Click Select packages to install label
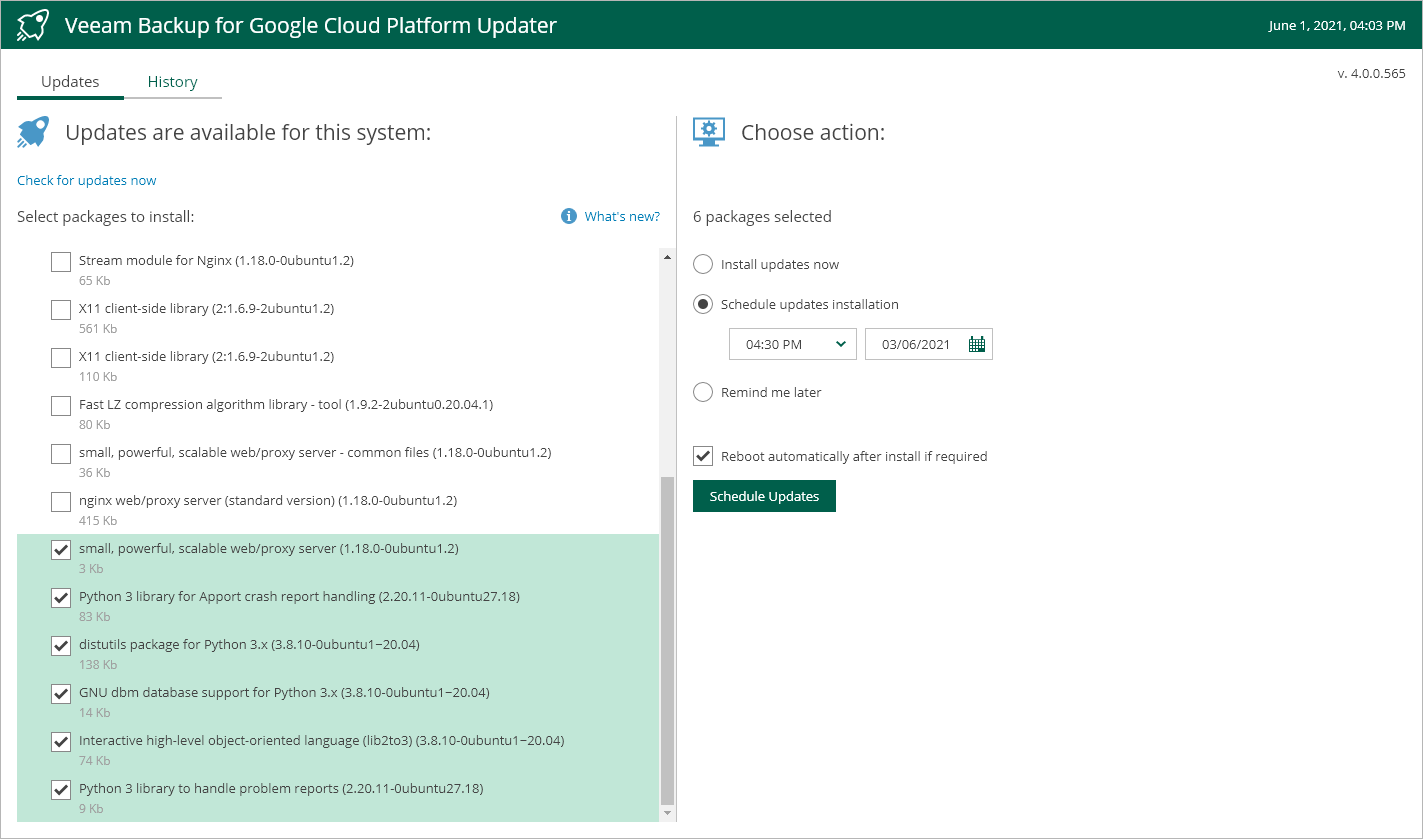Screen dimensions: 1423x839 pyautogui.click(x=106, y=216)
